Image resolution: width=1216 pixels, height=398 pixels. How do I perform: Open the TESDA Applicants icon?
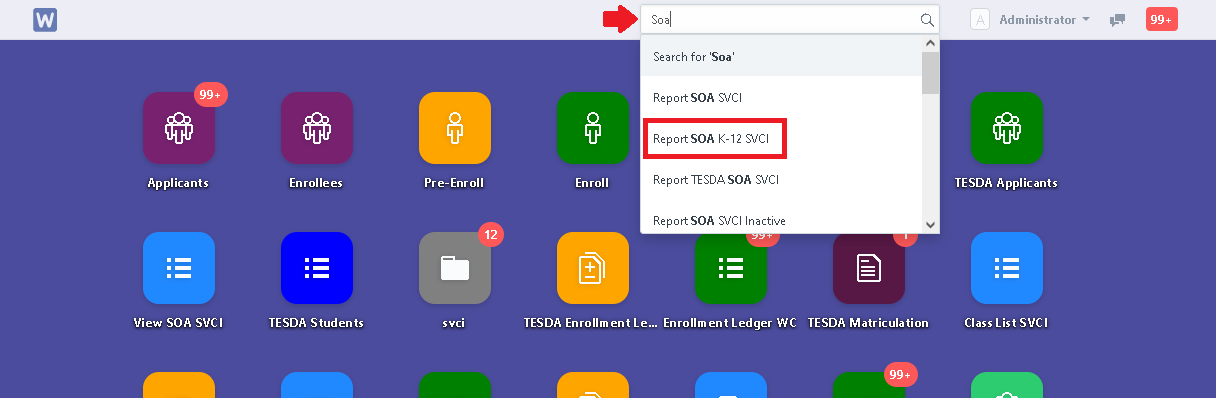pos(1007,128)
